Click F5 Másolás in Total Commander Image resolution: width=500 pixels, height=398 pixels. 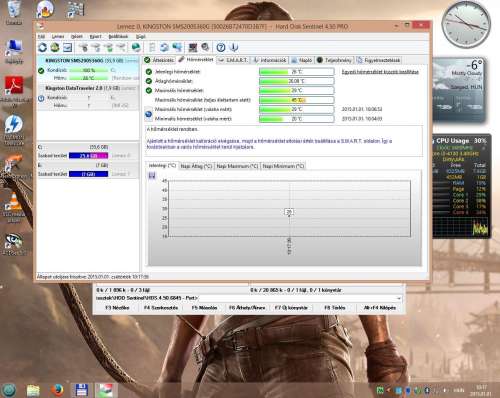(204, 308)
